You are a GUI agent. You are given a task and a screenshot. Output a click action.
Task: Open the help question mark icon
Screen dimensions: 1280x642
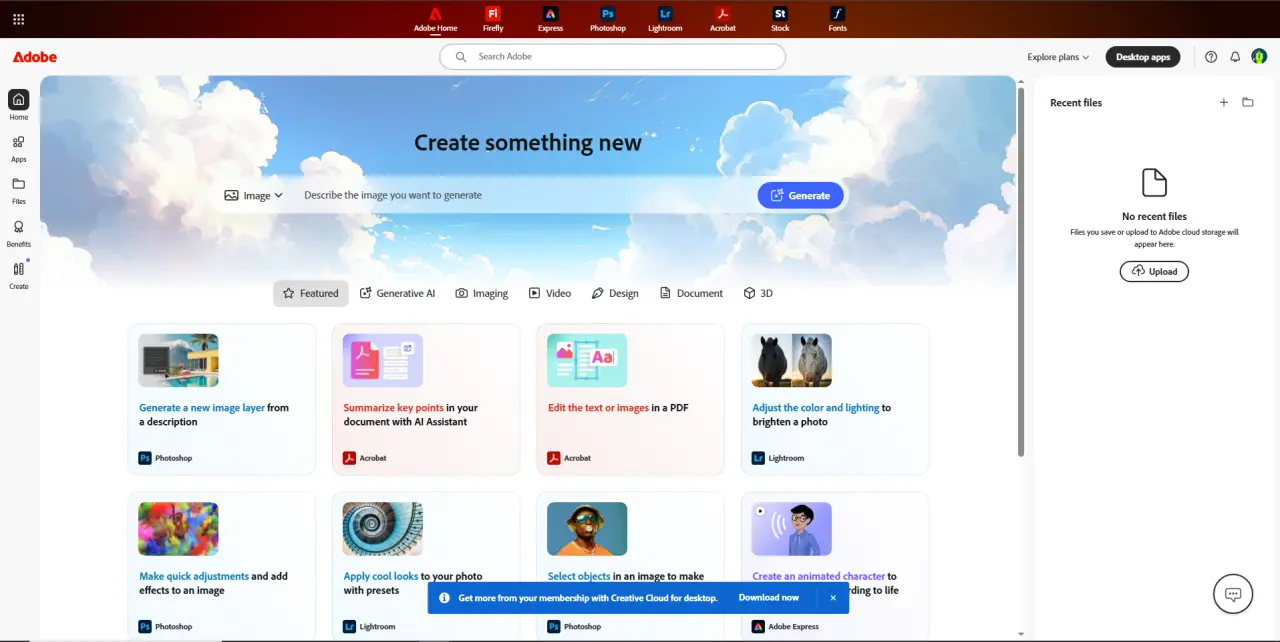point(1211,57)
